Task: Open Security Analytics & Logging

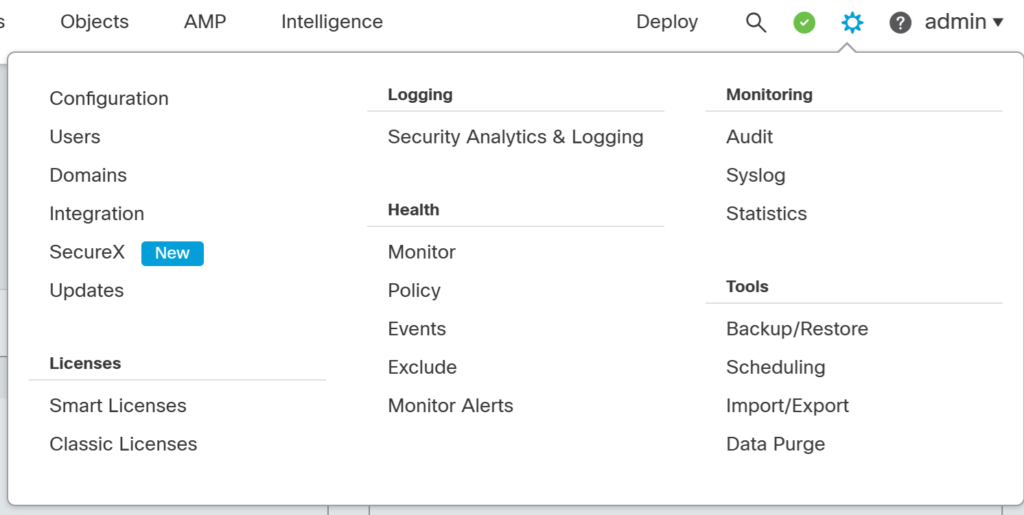Action: 515,137
